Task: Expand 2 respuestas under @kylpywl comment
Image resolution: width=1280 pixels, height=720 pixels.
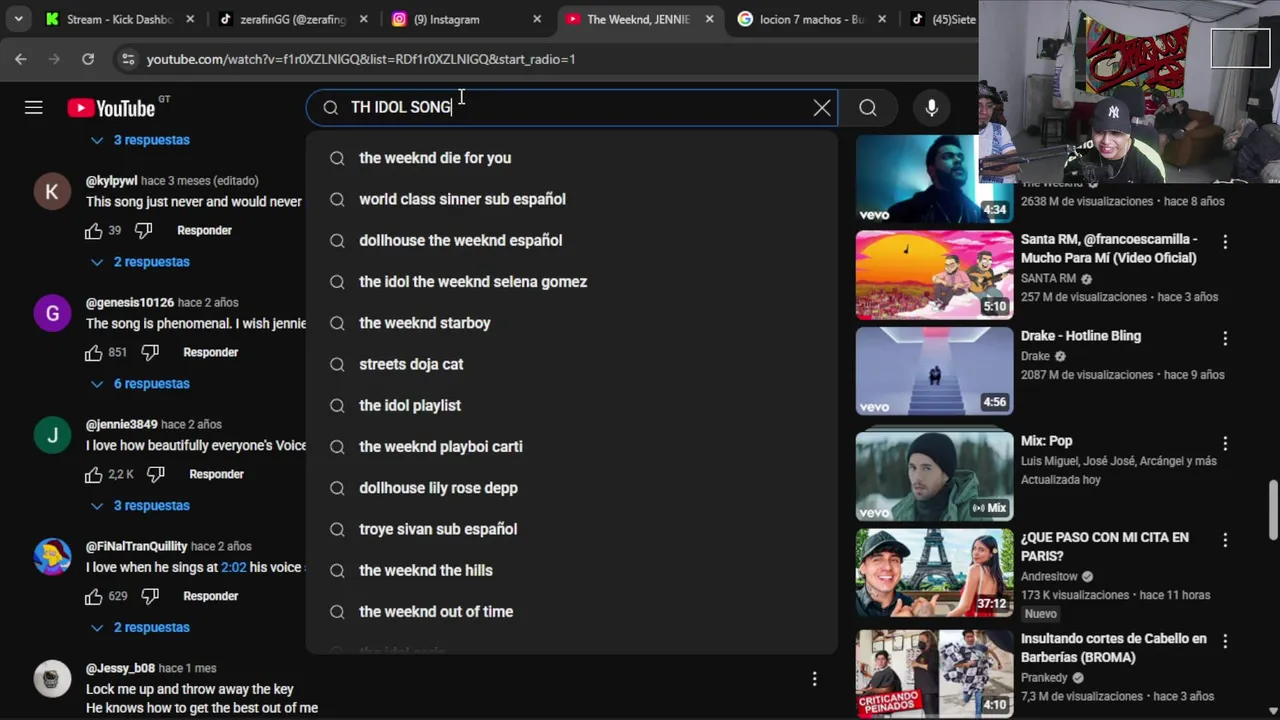Action: [x=140, y=262]
